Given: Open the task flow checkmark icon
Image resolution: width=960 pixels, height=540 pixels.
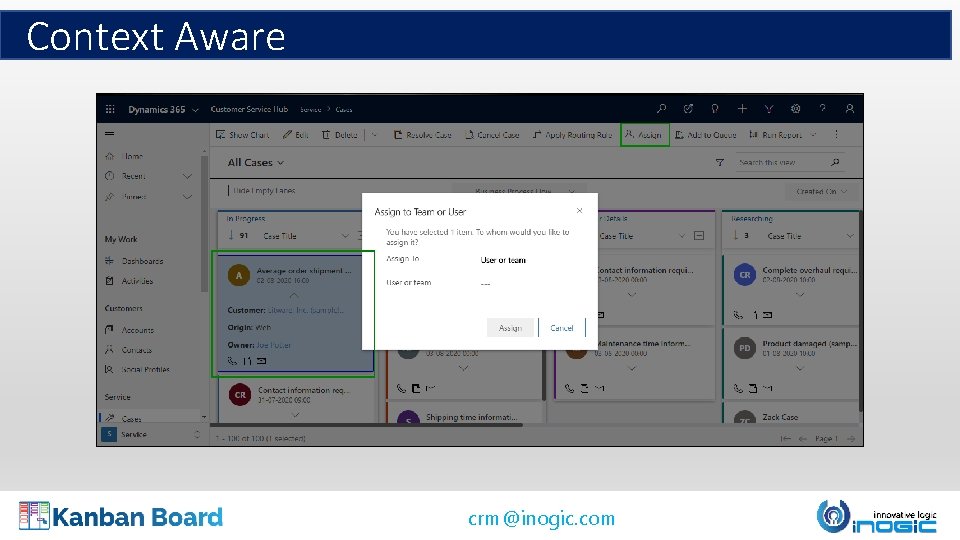Looking at the screenshot, I should (688, 108).
